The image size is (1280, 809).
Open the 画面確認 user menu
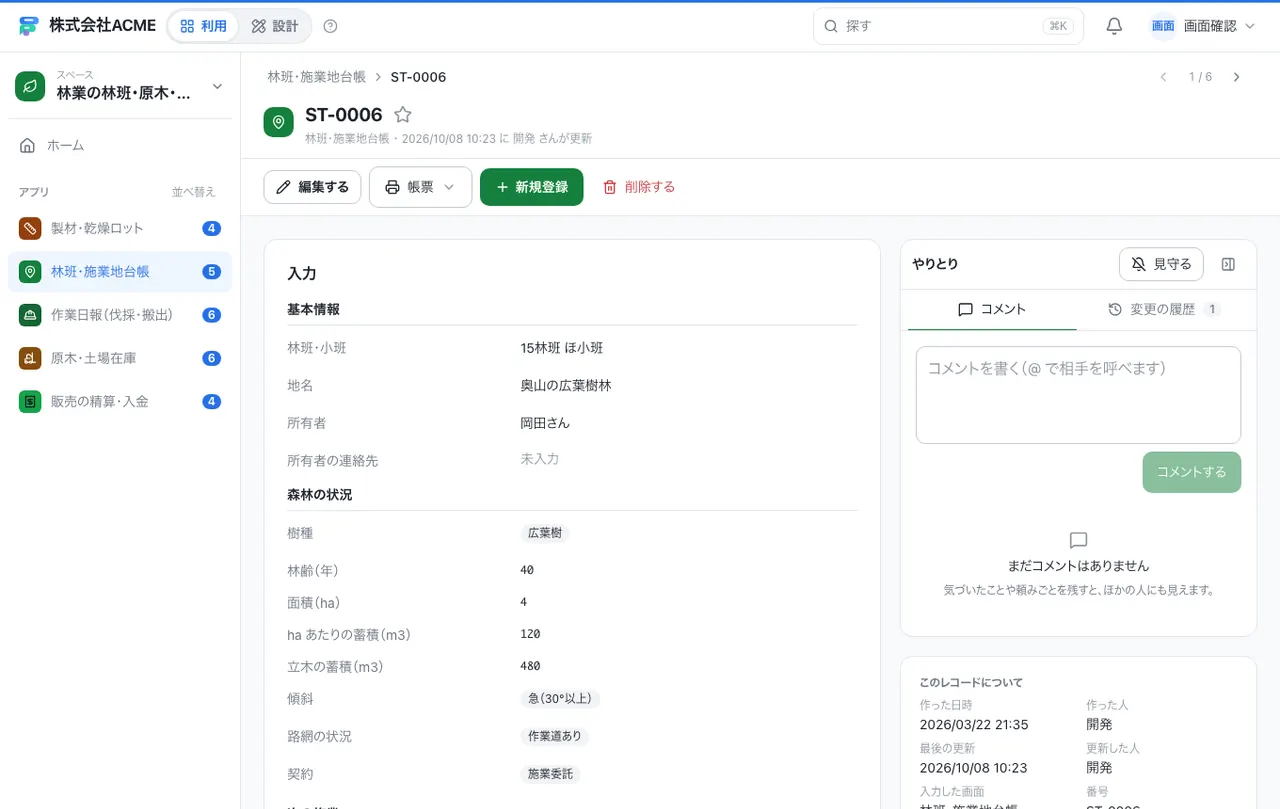pyautogui.click(x=1202, y=26)
